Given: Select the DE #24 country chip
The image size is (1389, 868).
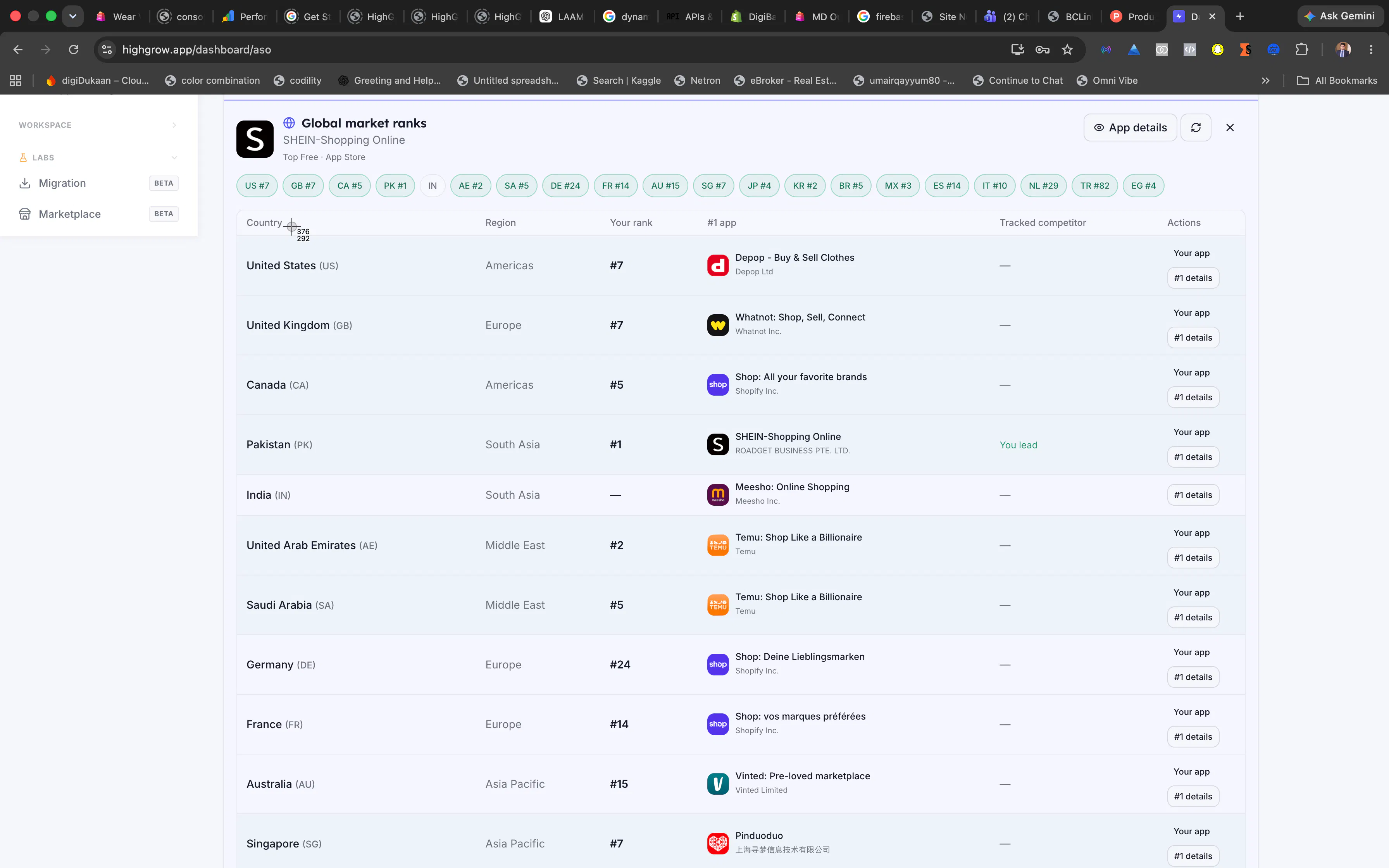Looking at the screenshot, I should point(565,186).
